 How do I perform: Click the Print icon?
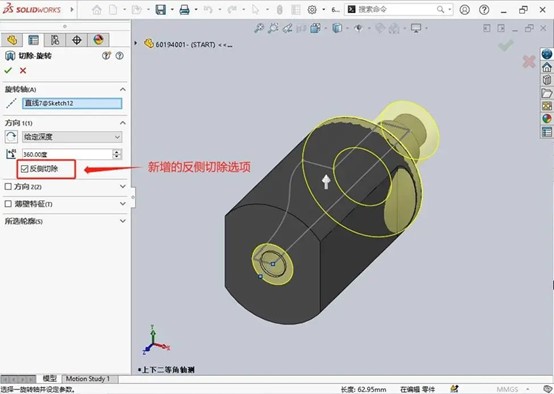[184, 10]
